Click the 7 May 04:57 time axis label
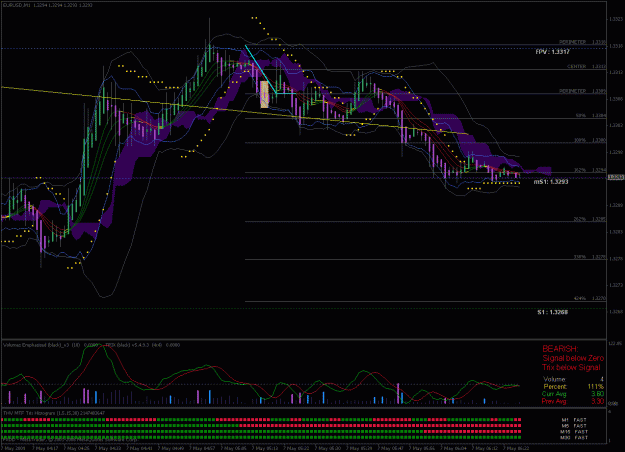 [x=204, y=448]
